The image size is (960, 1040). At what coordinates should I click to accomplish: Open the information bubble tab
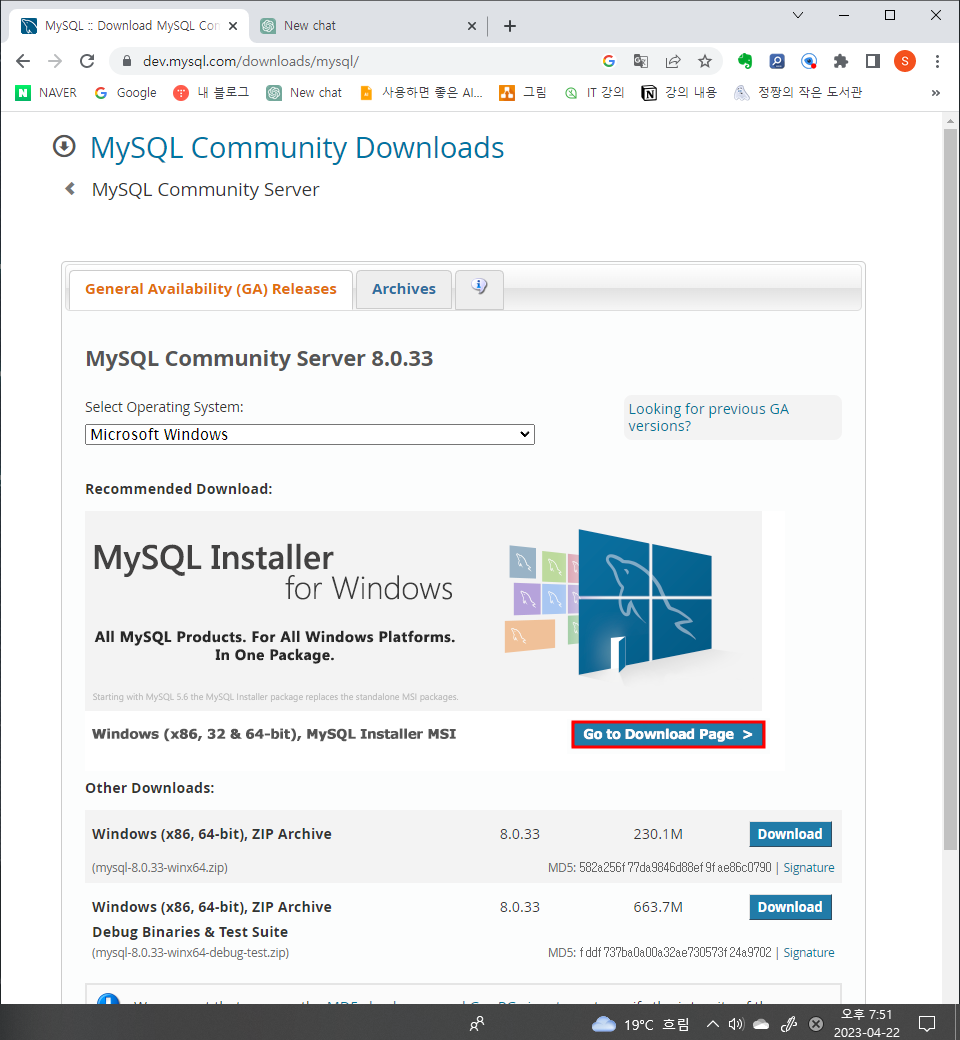click(x=479, y=289)
